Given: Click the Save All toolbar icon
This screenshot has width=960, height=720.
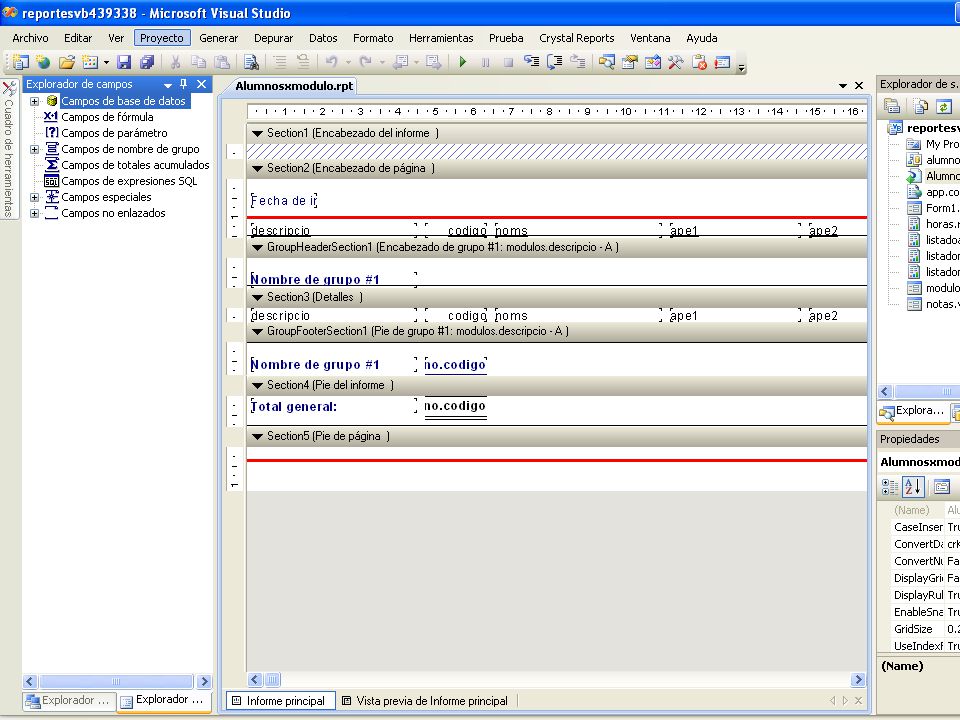Looking at the screenshot, I should pyautogui.click(x=147, y=62).
